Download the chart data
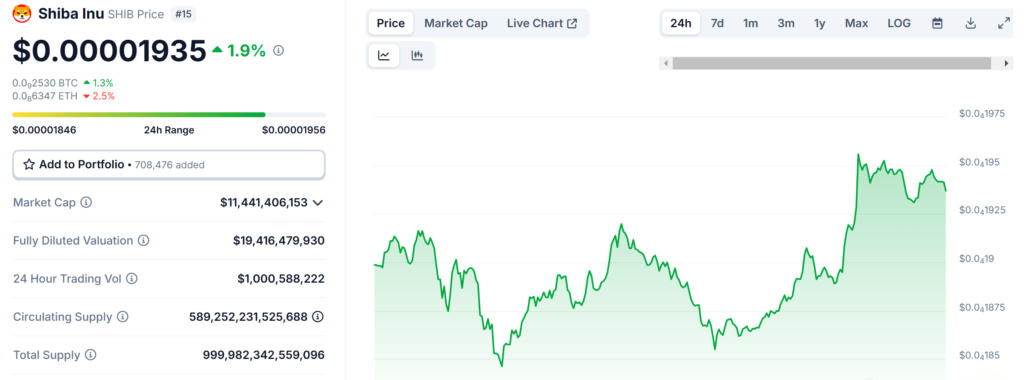Image resolution: width=1024 pixels, height=380 pixels. coord(970,24)
